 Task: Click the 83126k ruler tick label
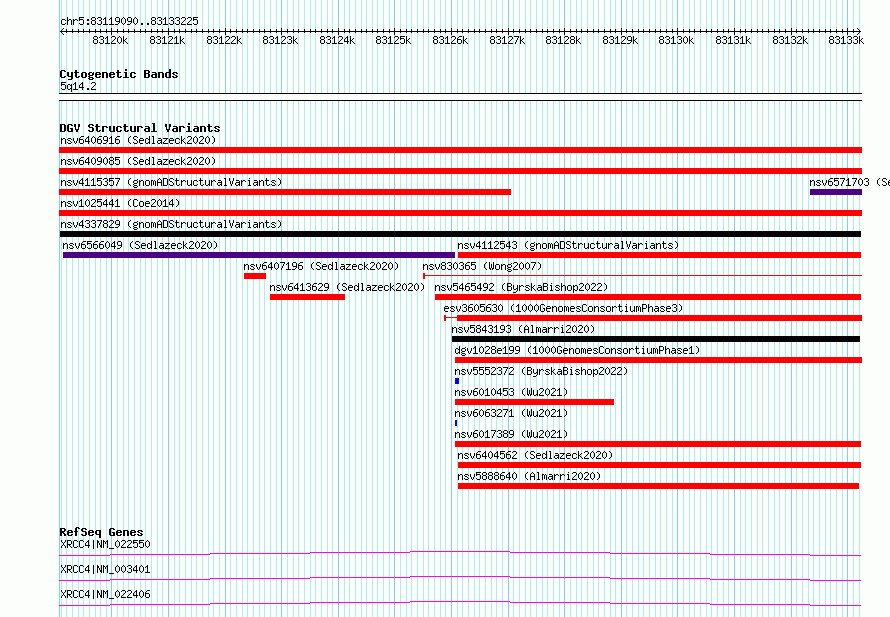tap(450, 40)
